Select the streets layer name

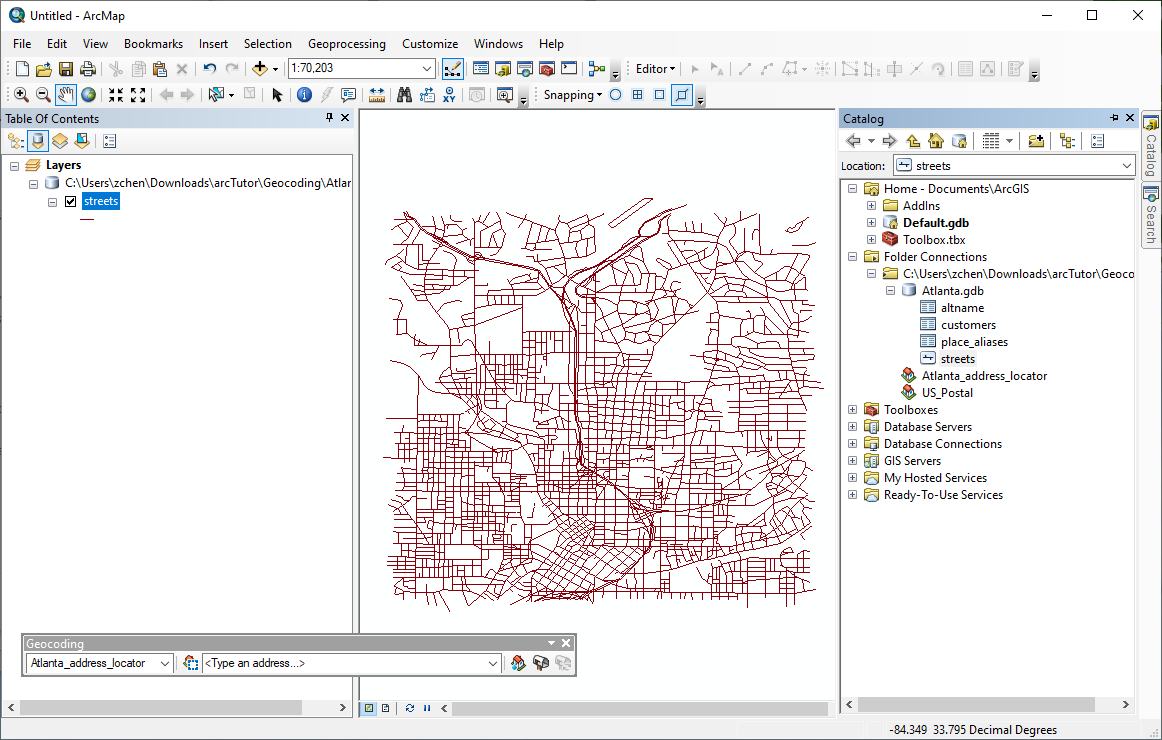pos(101,201)
